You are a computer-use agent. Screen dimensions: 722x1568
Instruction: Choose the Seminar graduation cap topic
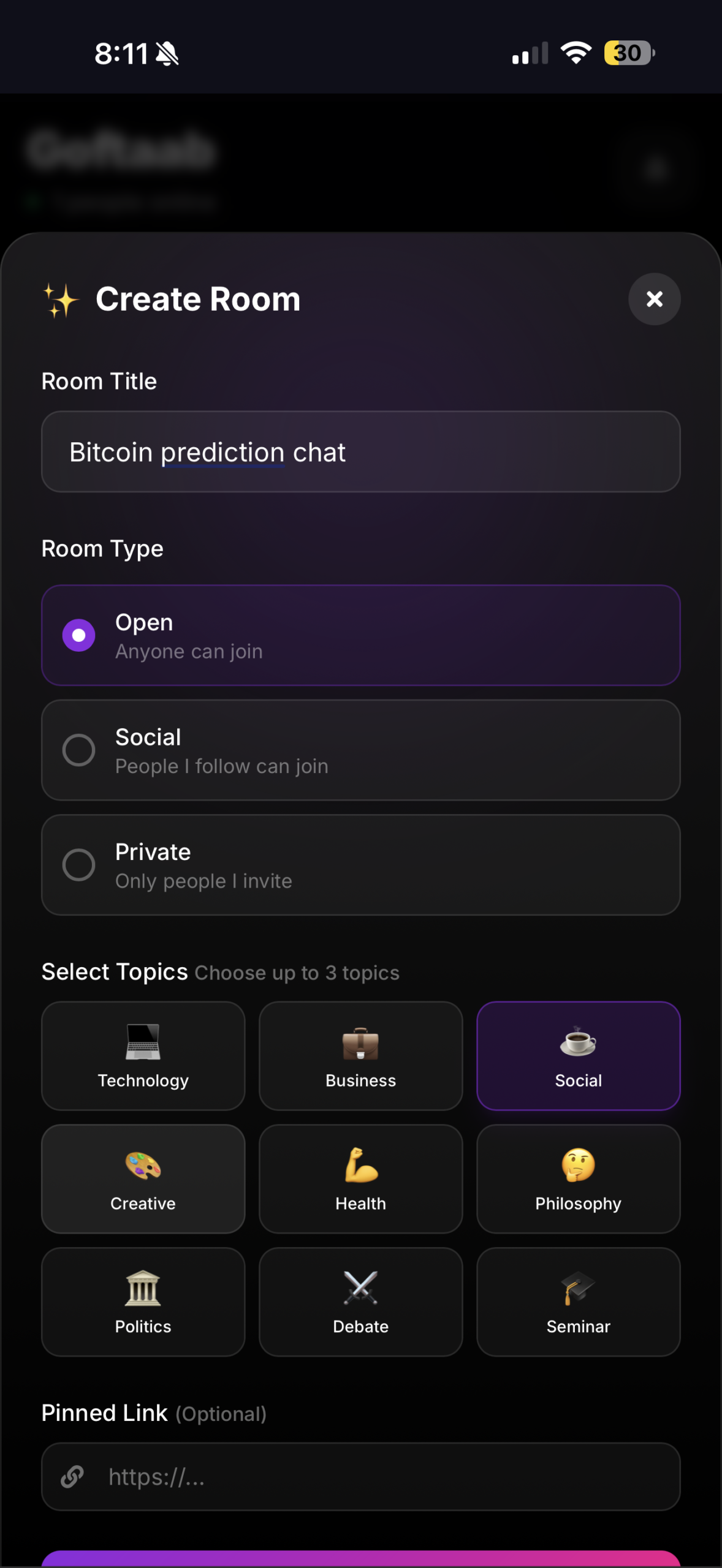578,1302
